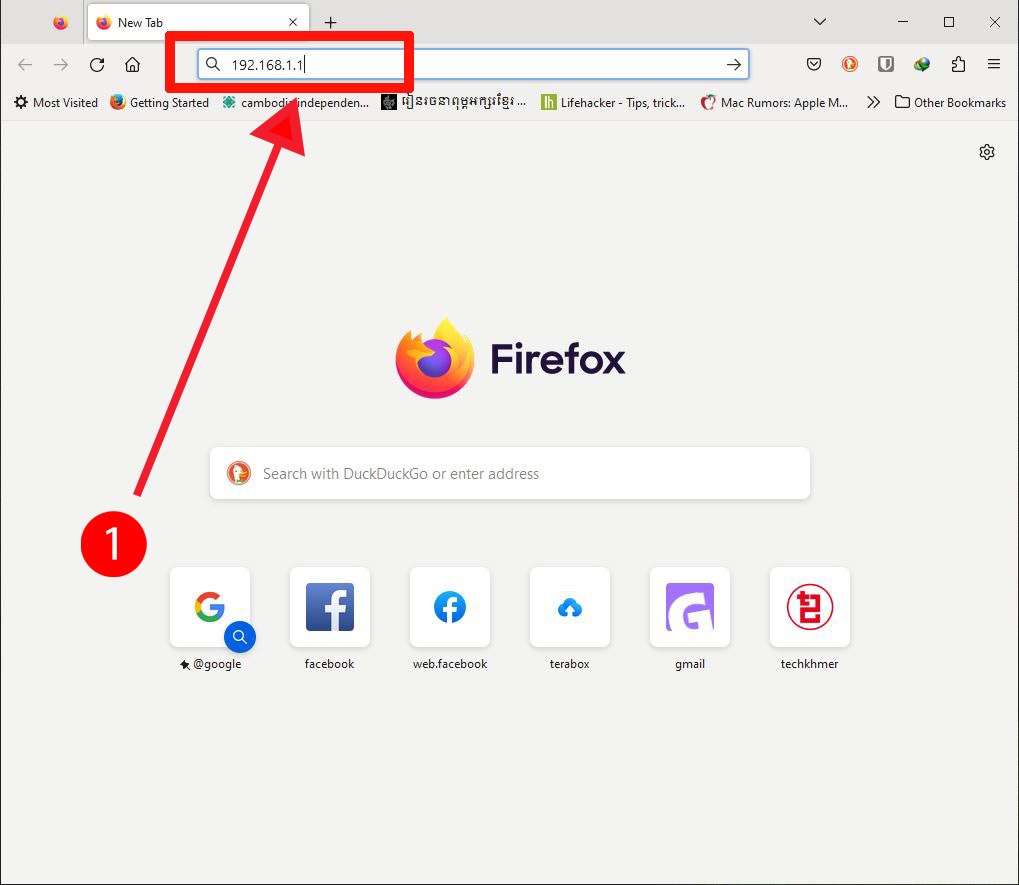This screenshot has width=1019, height=885.
Task: Open the Internet Download Manager extension icon
Action: tap(922, 64)
